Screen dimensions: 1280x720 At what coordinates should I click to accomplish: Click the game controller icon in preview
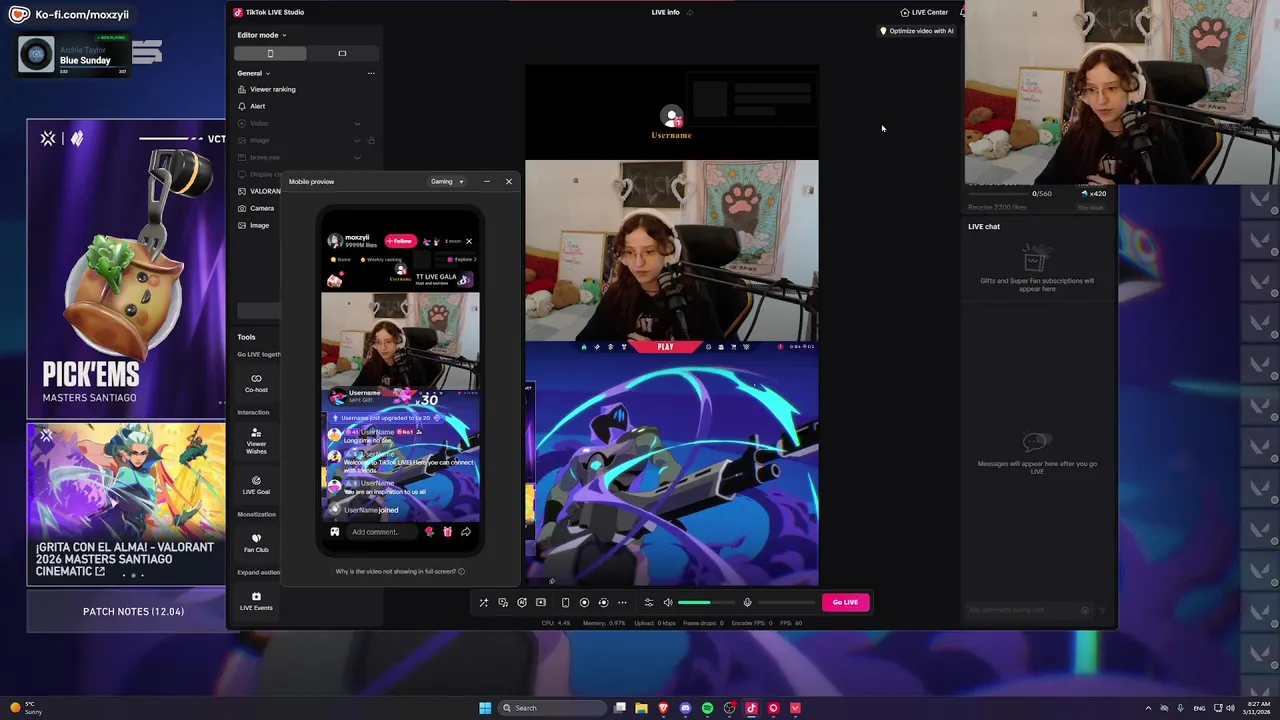tap(334, 532)
